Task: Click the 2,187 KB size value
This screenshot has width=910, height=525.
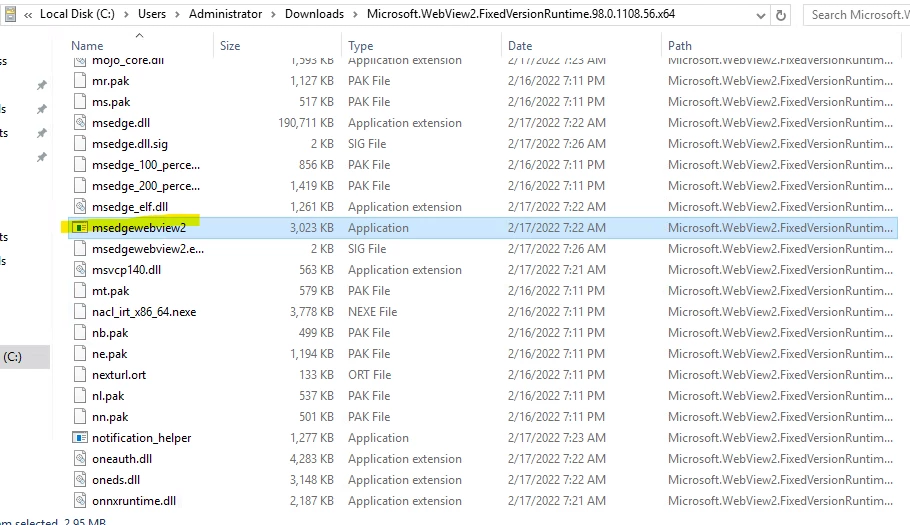Action: (312, 501)
